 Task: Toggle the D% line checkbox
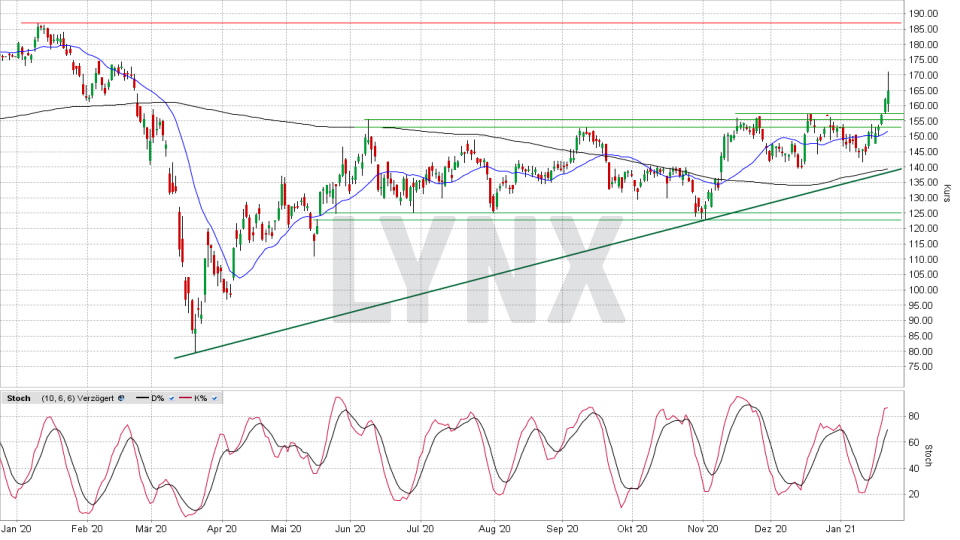tap(171, 399)
